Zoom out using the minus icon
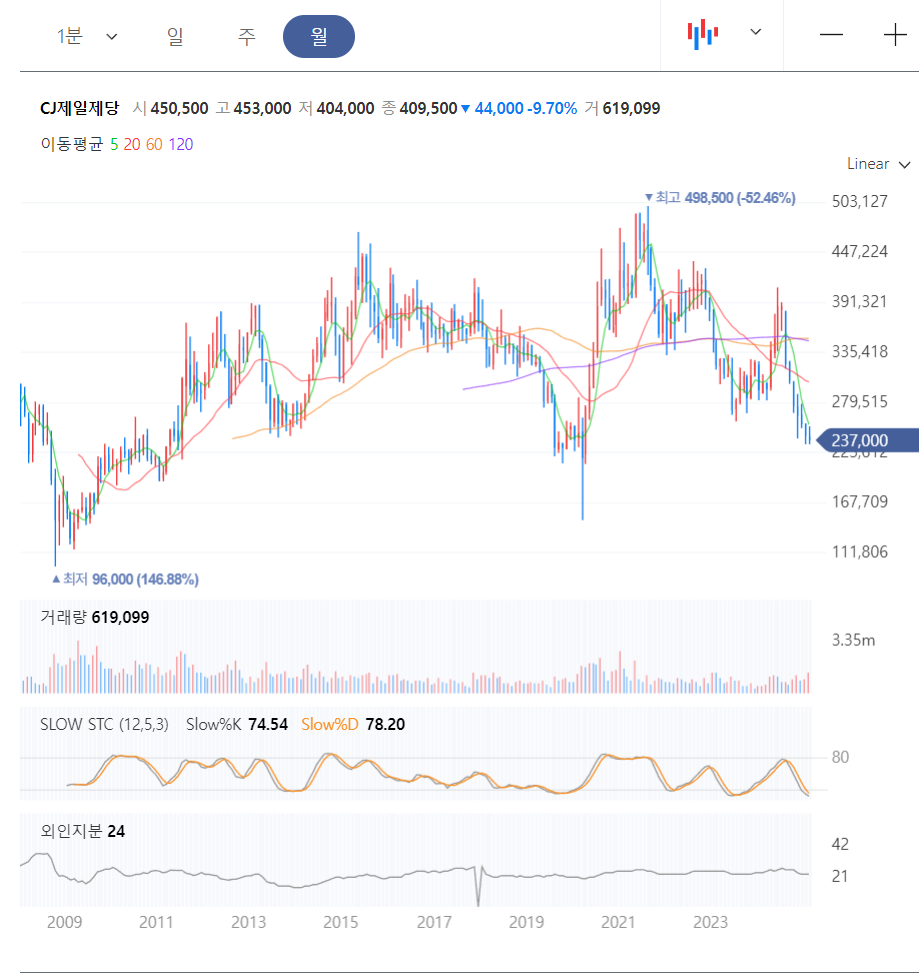919x975 pixels. point(831,35)
